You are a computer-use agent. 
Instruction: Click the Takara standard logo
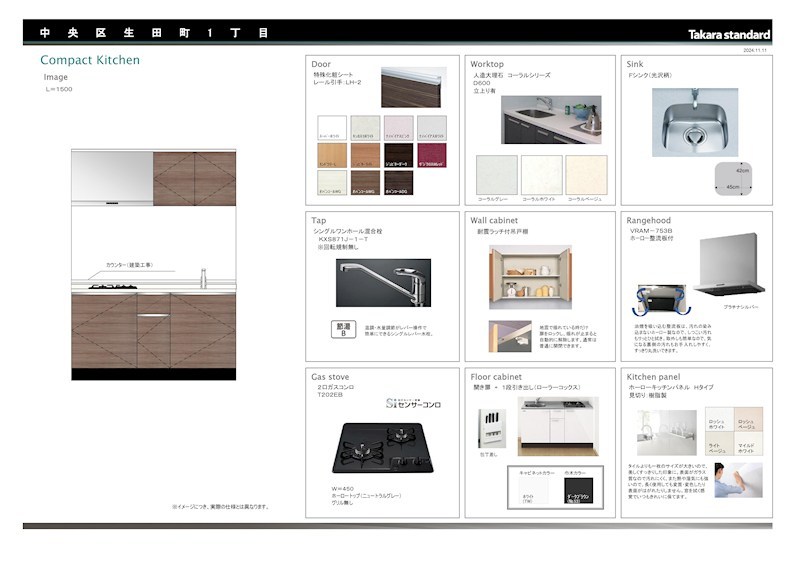point(729,35)
